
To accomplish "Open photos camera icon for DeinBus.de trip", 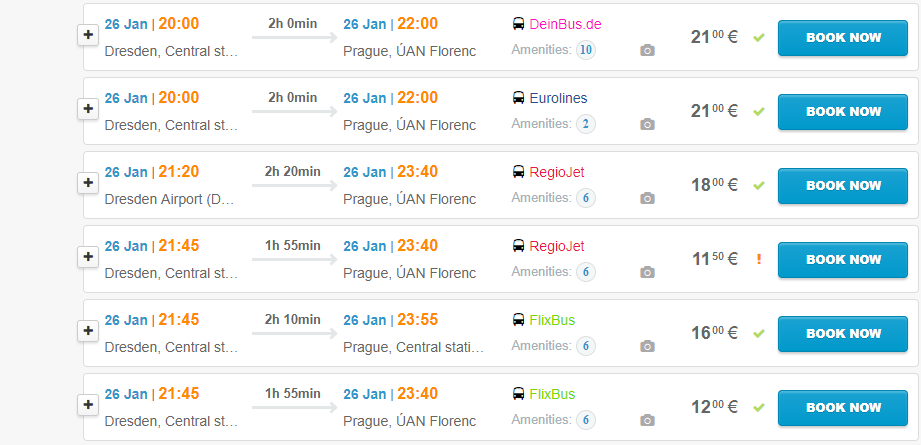I will click(x=647, y=50).
